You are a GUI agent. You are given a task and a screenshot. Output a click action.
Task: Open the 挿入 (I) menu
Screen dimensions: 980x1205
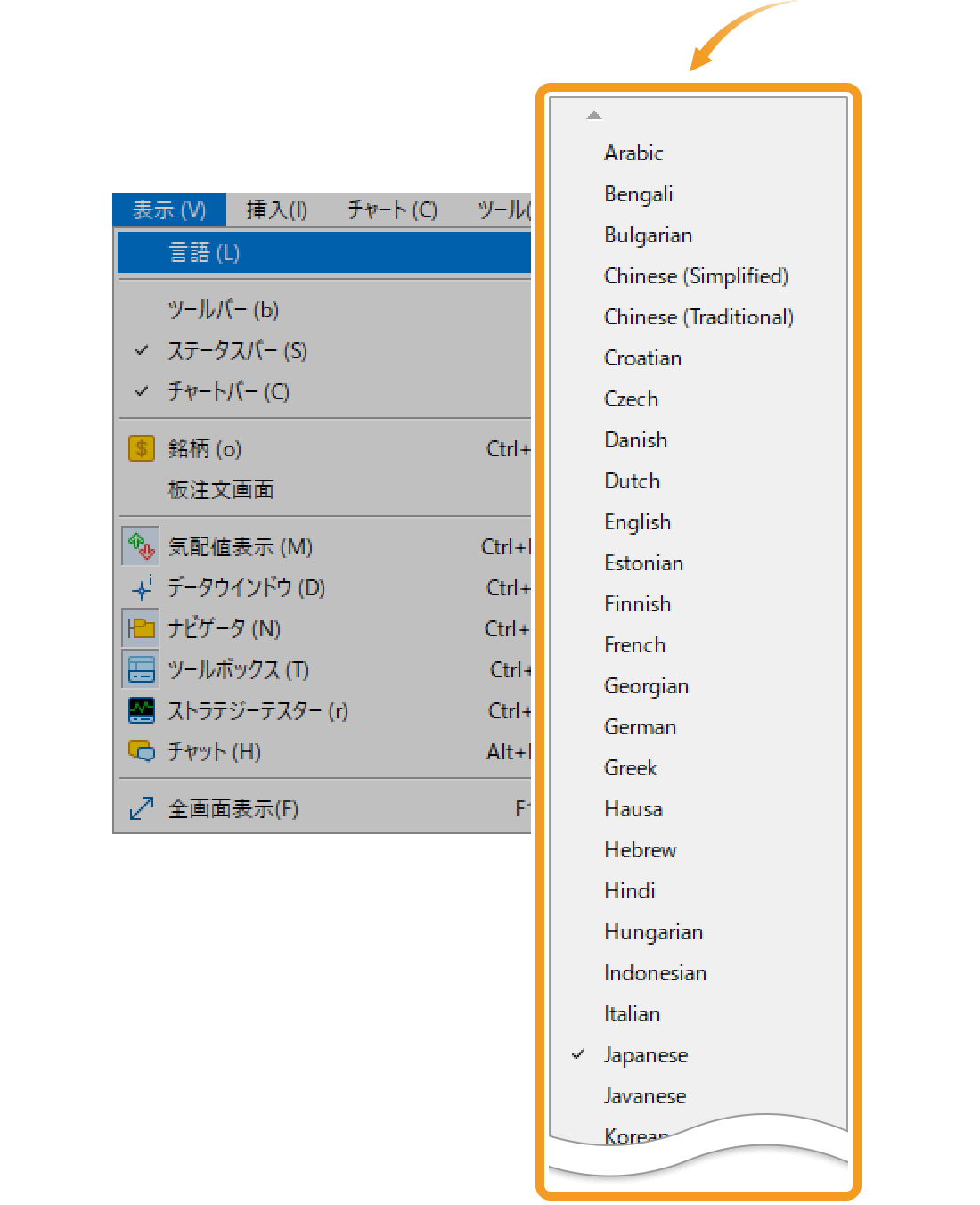tap(274, 209)
